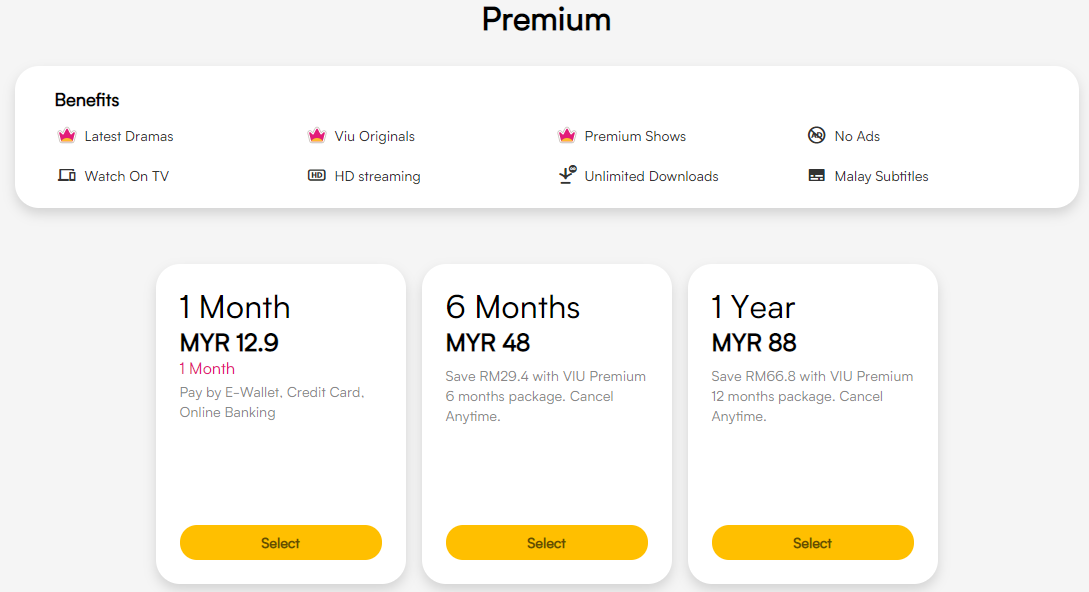Select the 6 Months plan button
1089x592 pixels.
[x=547, y=543]
